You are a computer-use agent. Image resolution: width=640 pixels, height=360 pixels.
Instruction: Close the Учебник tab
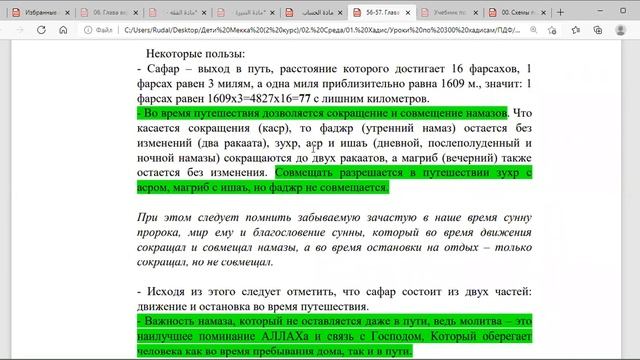tap(476, 13)
